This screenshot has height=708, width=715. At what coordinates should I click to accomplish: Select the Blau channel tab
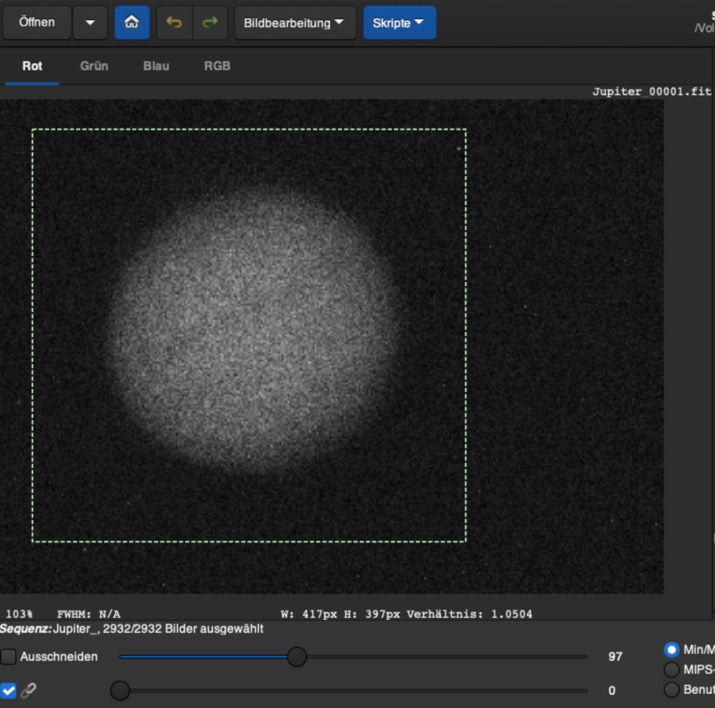coord(156,66)
